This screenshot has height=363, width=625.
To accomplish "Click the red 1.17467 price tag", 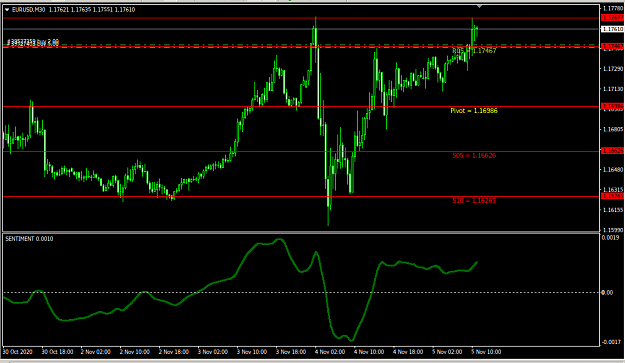I will (x=612, y=47).
